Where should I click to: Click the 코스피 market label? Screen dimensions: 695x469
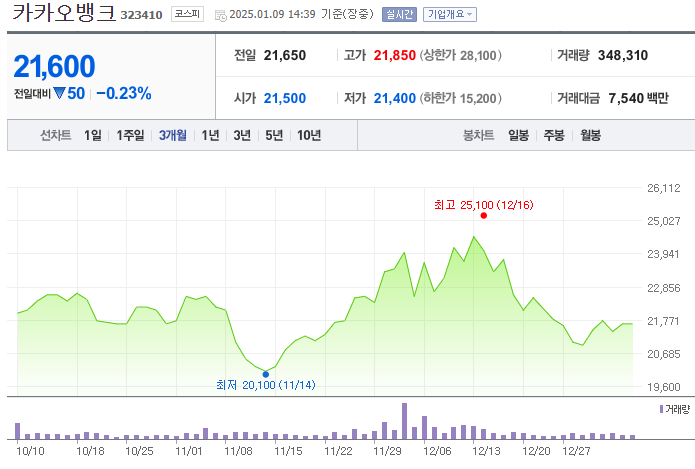pyautogui.click(x=187, y=14)
